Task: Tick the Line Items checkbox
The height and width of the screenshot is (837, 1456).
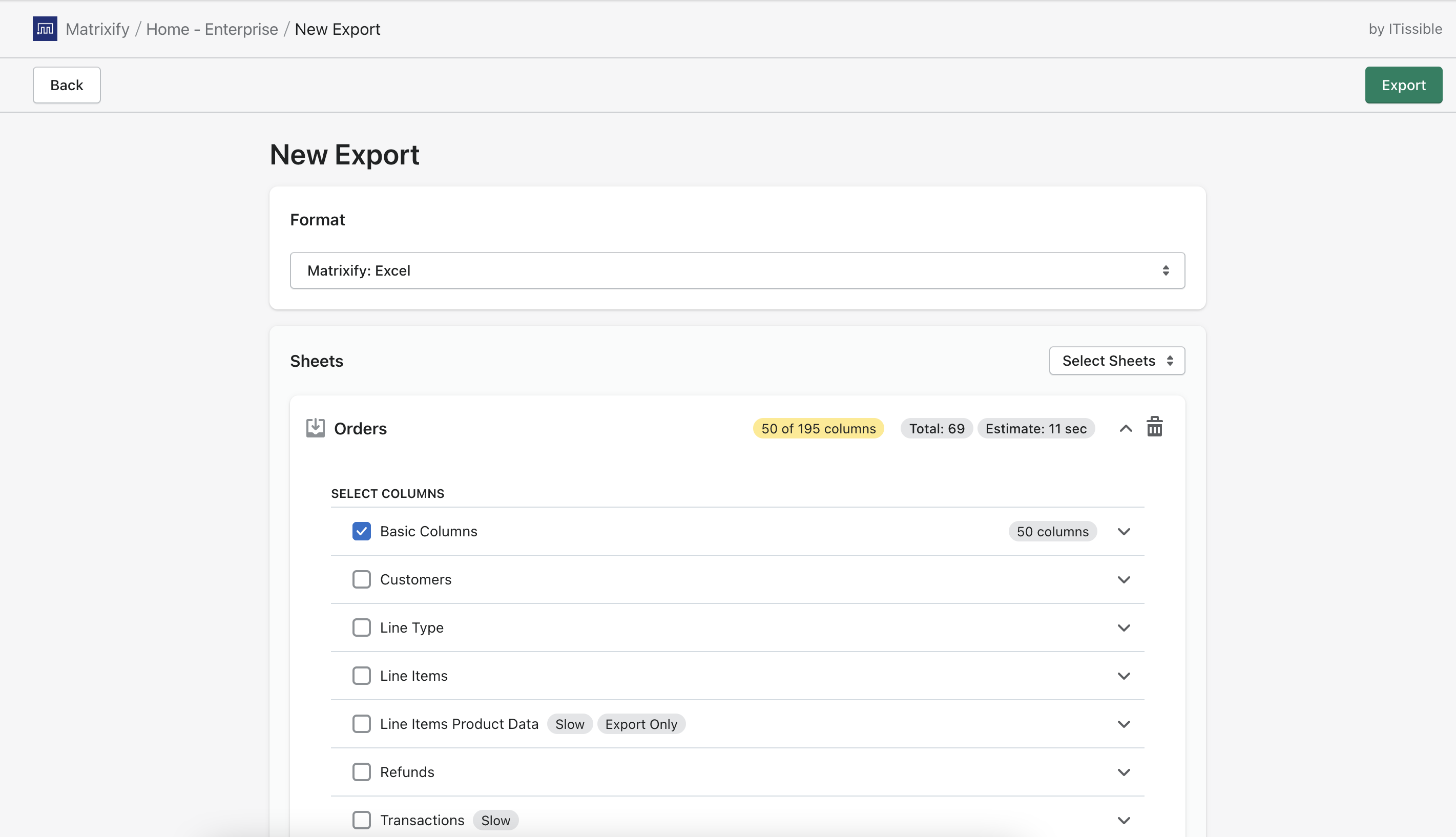Action: (362, 676)
